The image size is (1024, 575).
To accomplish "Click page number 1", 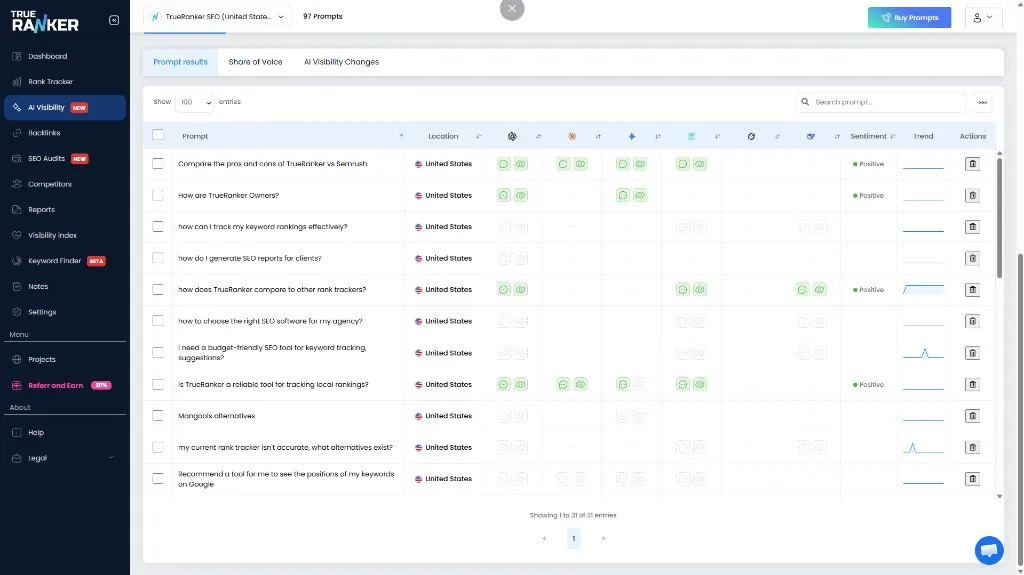I will tap(573, 538).
